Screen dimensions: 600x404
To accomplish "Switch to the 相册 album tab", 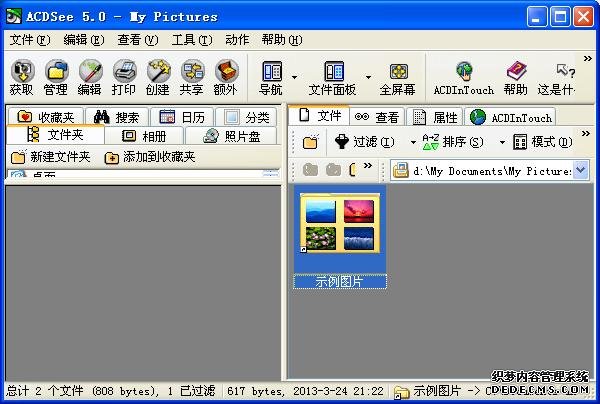I will 144,135.
